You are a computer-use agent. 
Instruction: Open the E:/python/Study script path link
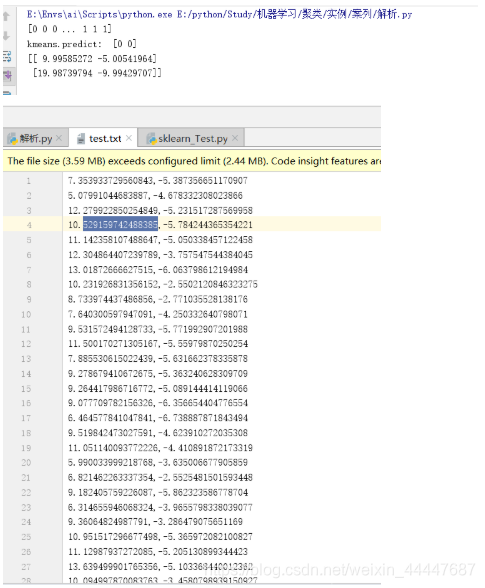(295, 15)
